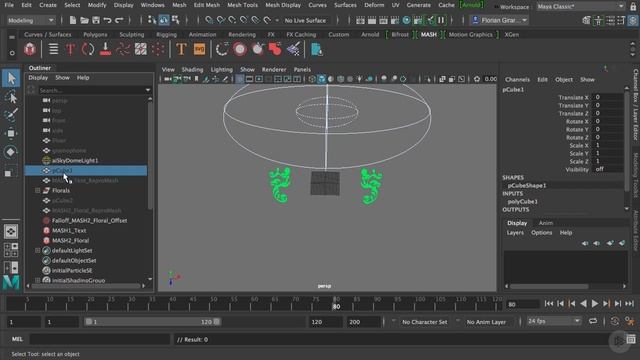
Task: Click the time range slider bar
Action: (x=152, y=322)
